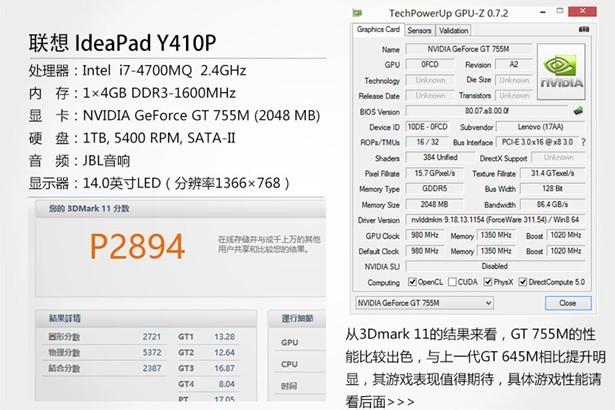Click GT4 result 8.04
615x410 pixels.
(x=227, y=384)
